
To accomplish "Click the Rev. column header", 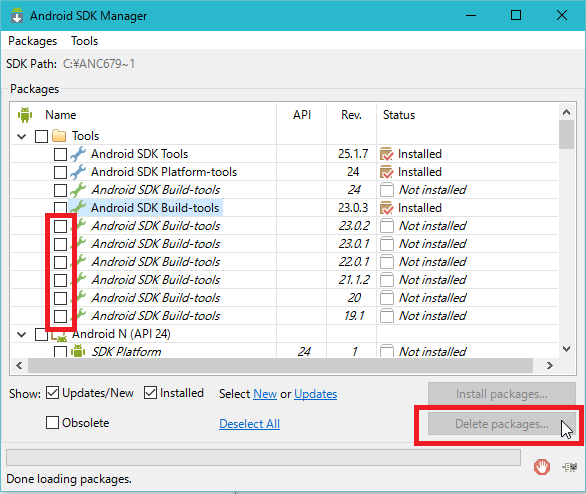I will pos(351,115).
